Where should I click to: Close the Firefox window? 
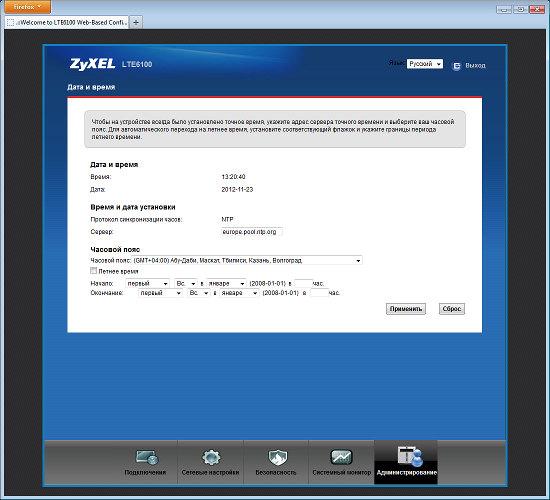pos(537,9)
